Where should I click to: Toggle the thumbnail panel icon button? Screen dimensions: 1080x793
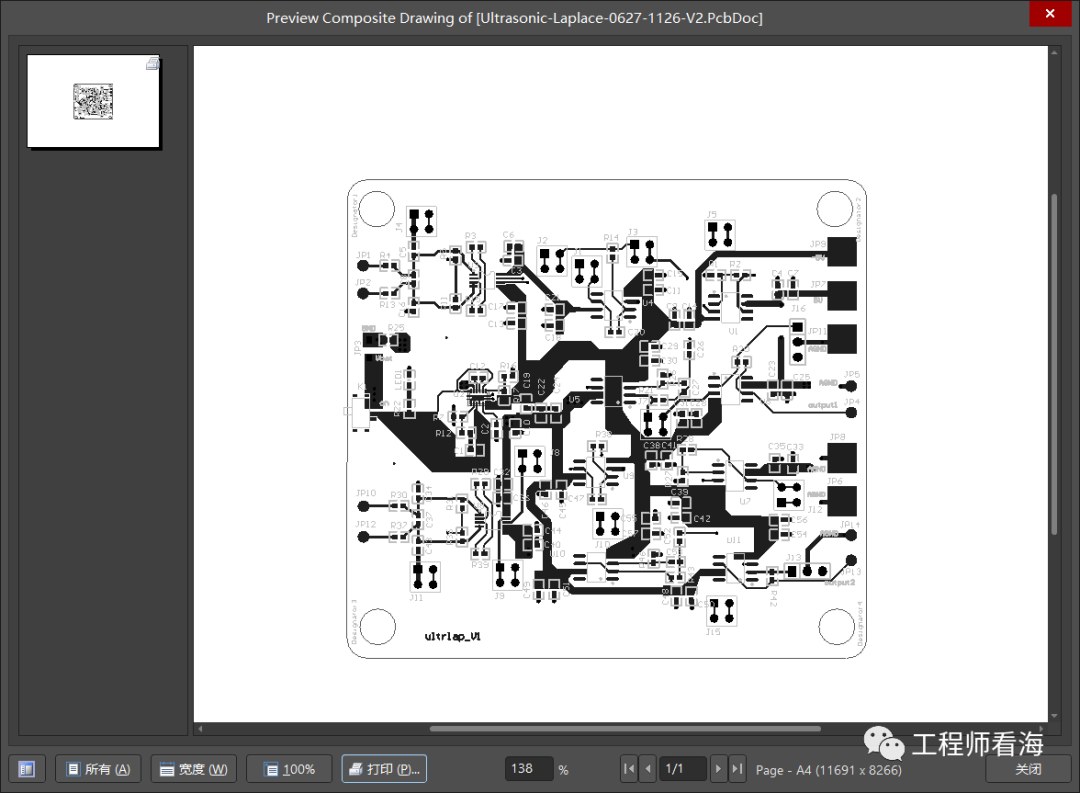27,769
